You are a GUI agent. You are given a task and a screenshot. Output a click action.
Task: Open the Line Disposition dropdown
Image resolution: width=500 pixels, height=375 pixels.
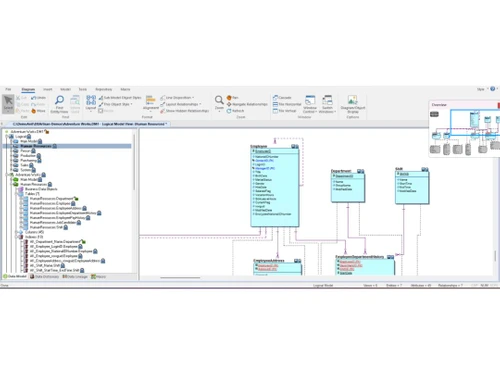coord(177,98)
